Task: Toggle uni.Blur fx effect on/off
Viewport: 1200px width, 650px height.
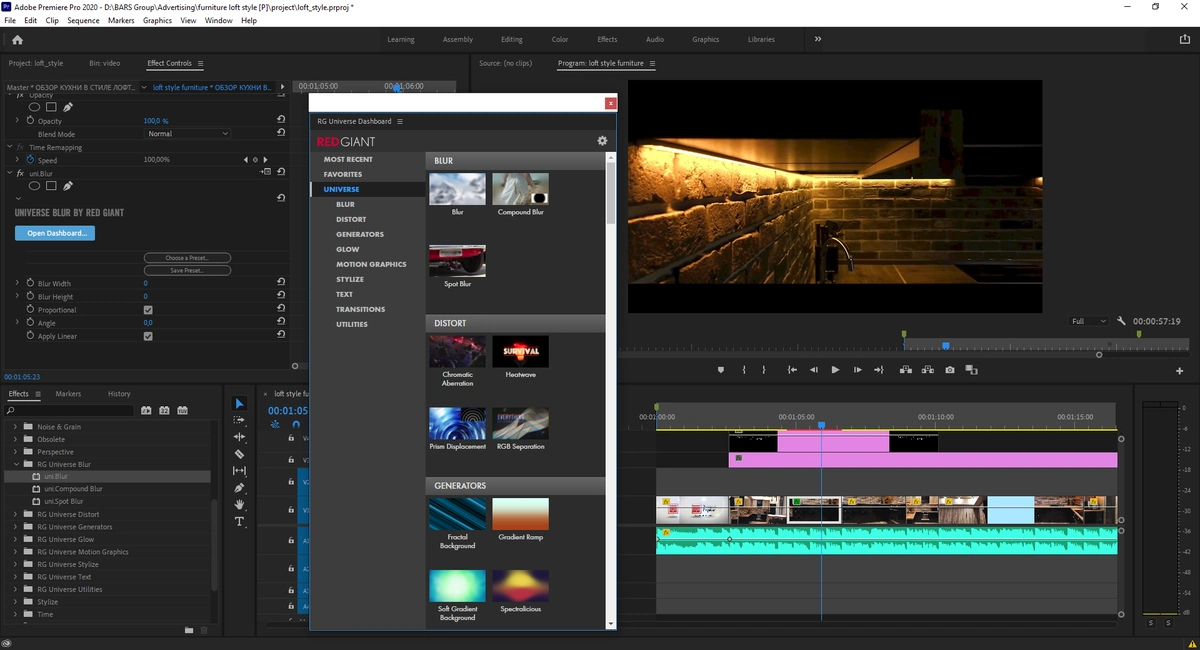Action: [19, 173]
